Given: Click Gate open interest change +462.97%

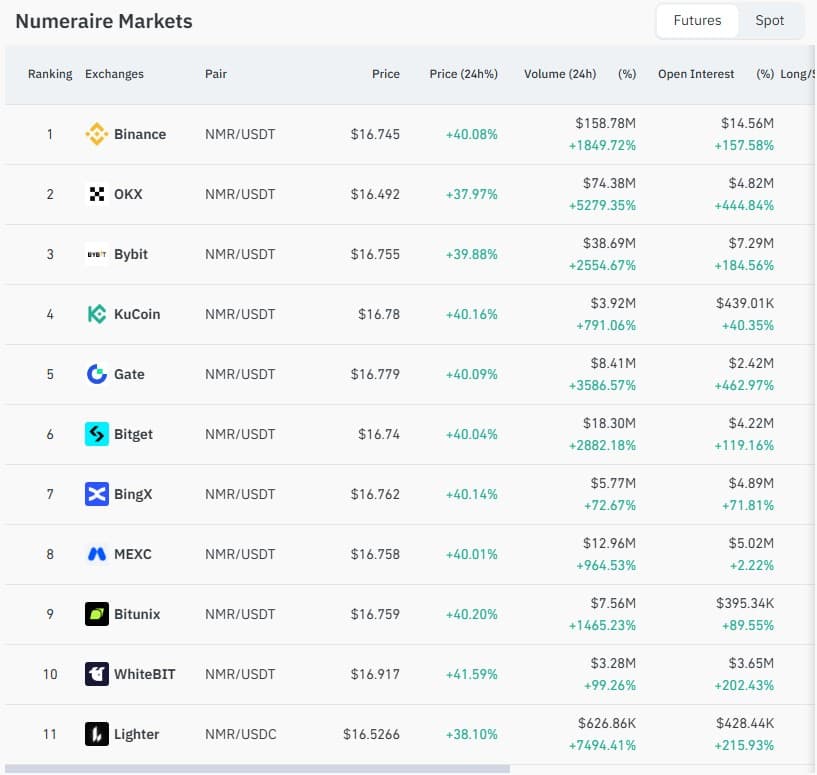Looking at the screenshot, I should point(744,386).
